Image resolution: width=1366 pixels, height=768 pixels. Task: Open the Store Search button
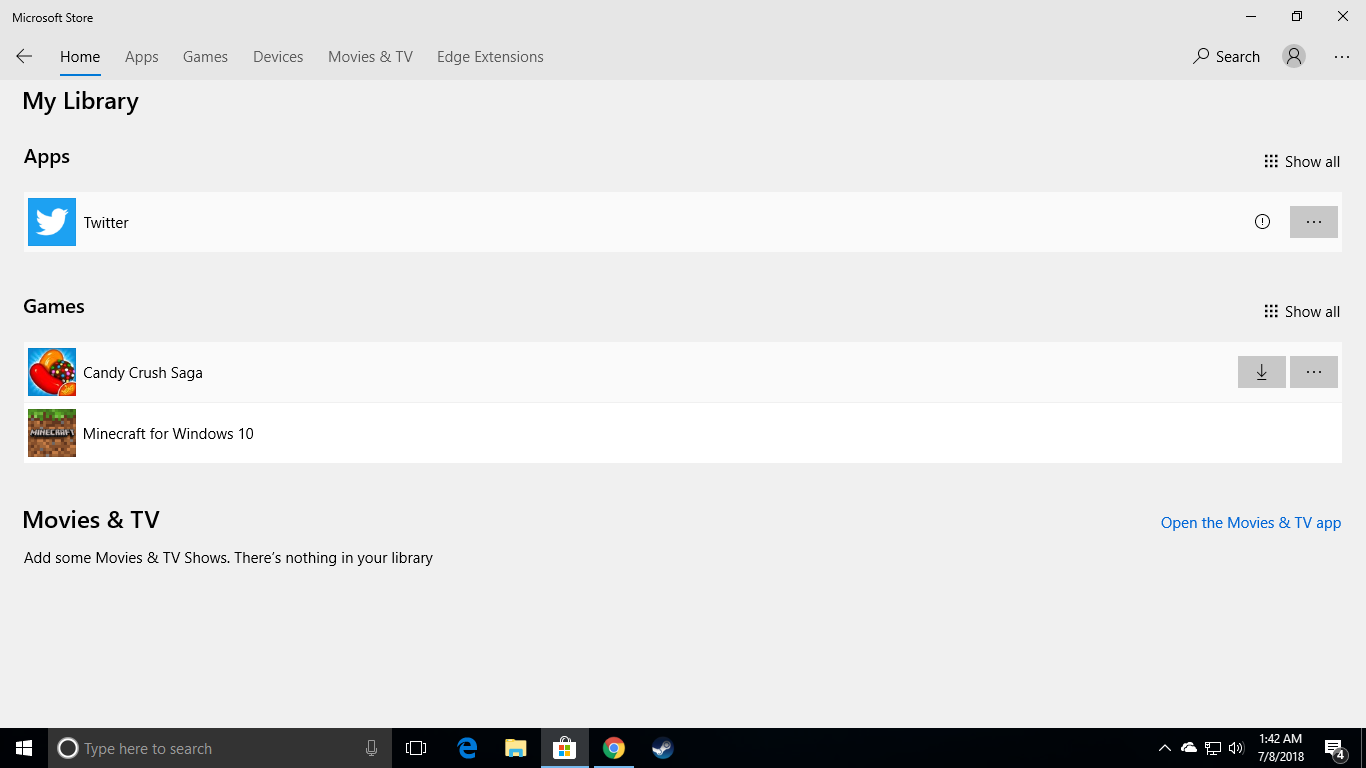[x=1226, y=57]
